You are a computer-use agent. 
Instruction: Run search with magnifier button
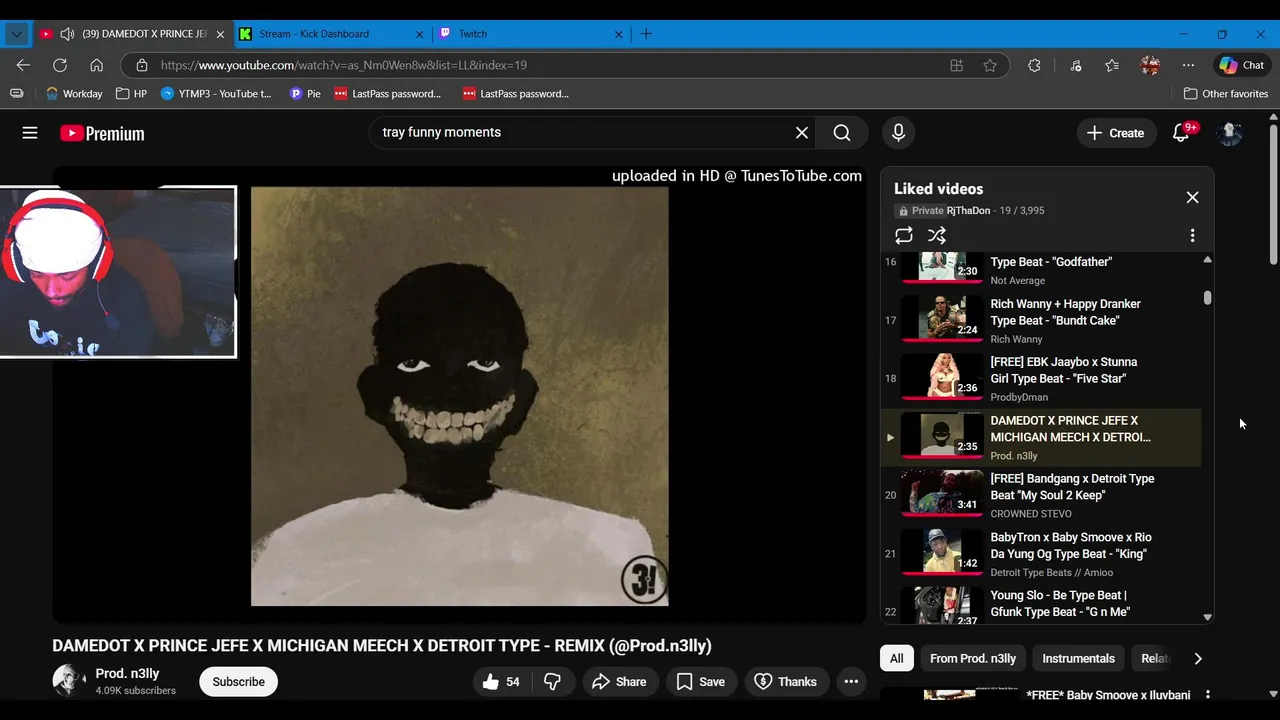pyautogui.click(x=842, y=133)
